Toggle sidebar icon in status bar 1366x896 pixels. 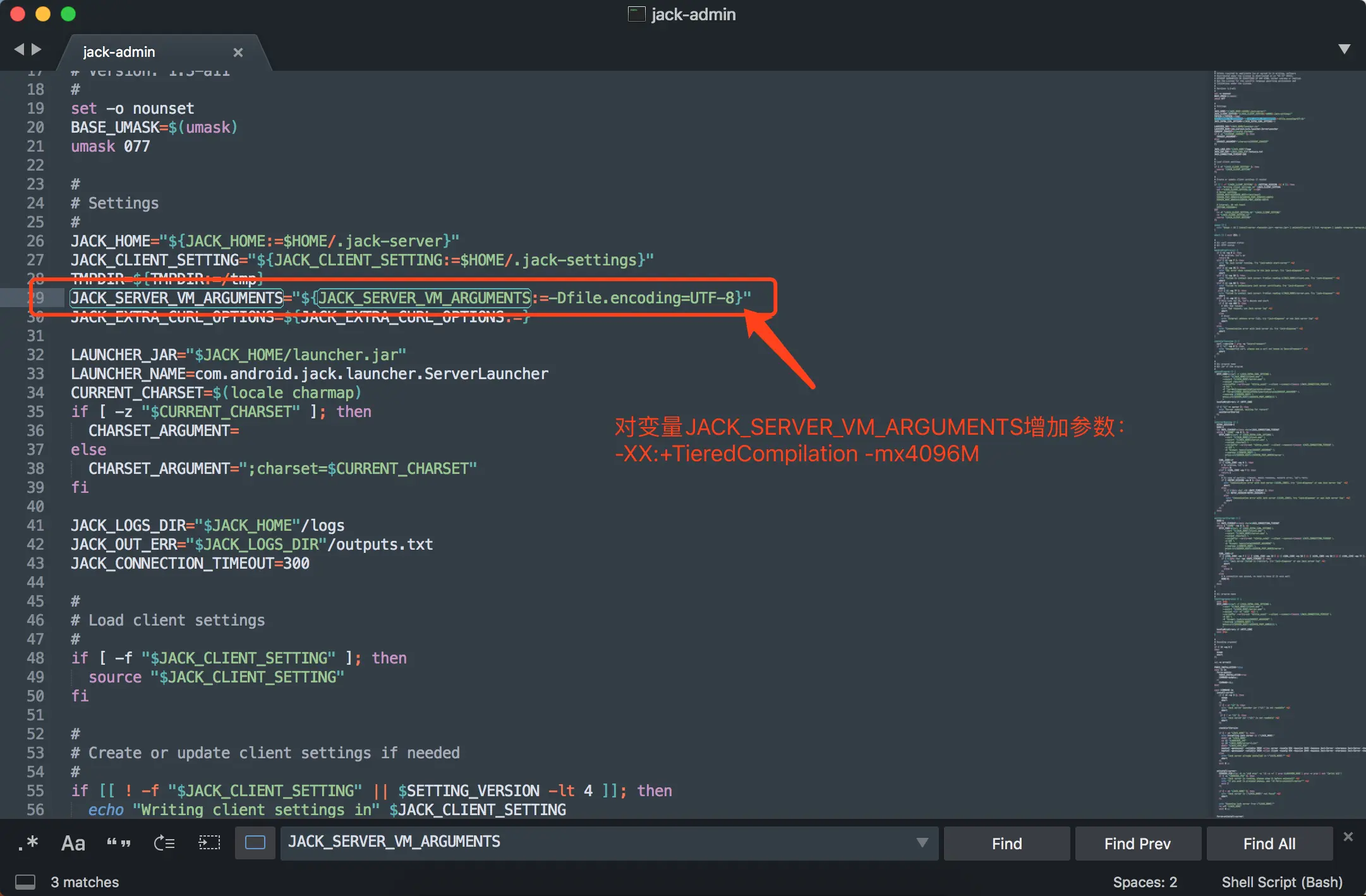[x=25, y=881]
